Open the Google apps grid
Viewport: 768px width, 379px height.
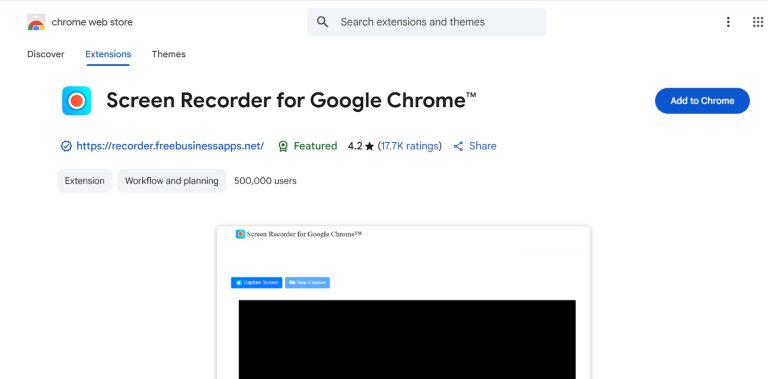point(757,22)
